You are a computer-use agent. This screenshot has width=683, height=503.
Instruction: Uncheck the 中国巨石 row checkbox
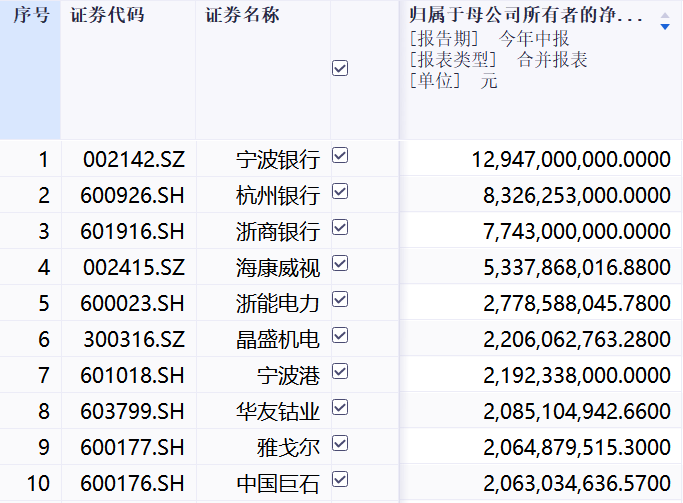(x=340, y=479)
